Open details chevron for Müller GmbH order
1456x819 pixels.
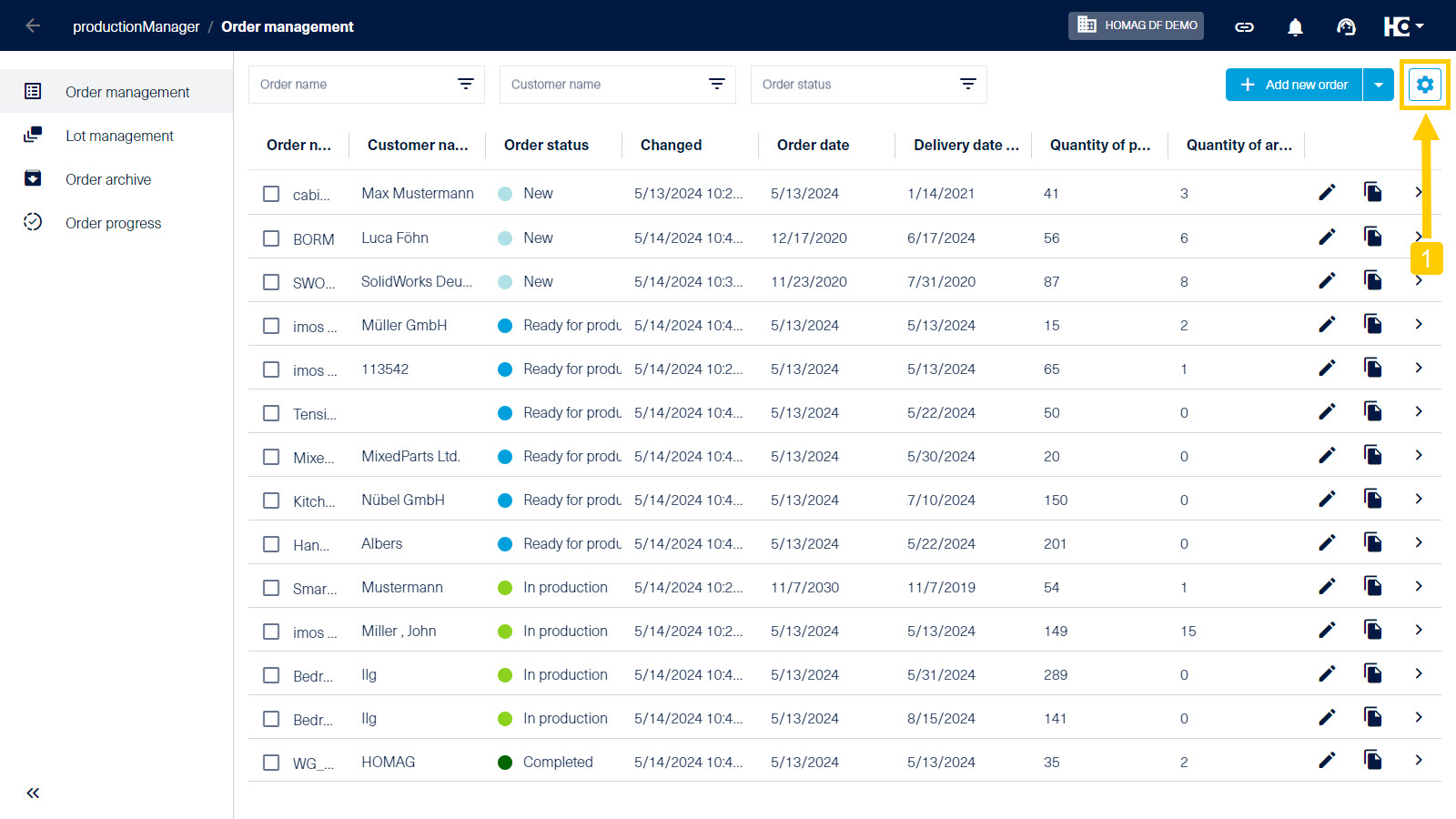(x=1418, y=324)
